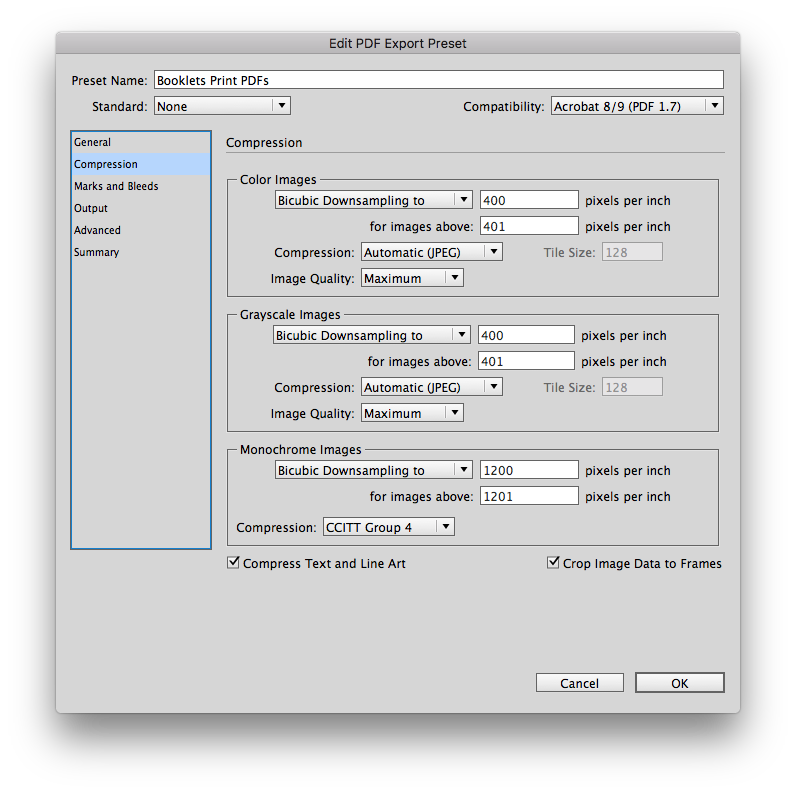The height and width of the screenshot is (793, 796).
Task: Click the Cancel button
Action: click(x=580, y=683)
